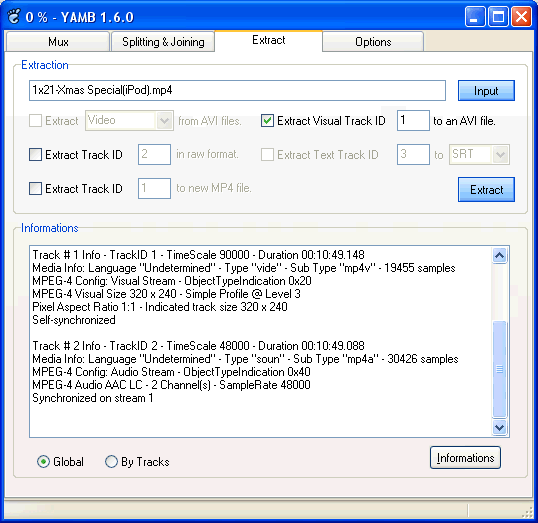Click the window corner grip in the status bar
This screenshot has height=523, width=538.
[x=527, y=512]
